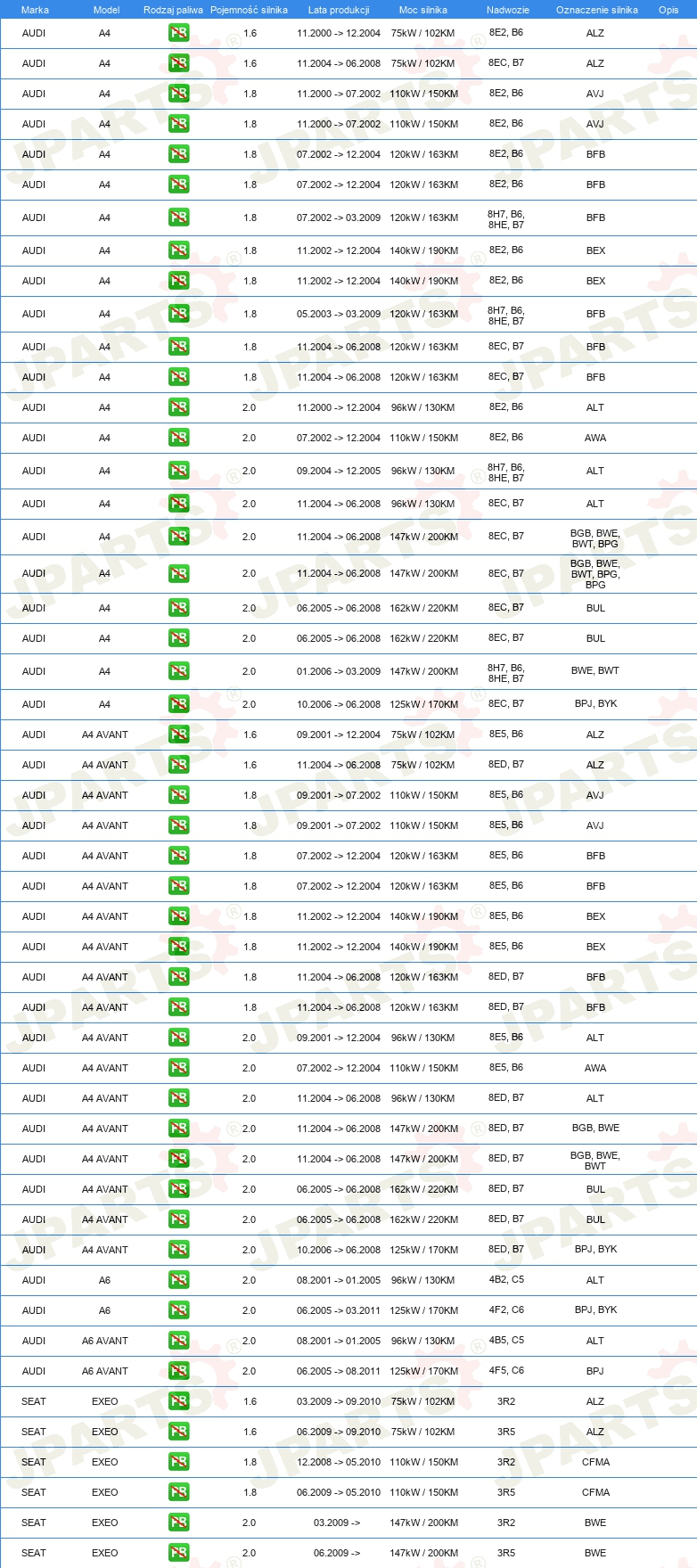Click date cell 03.2009 -> in SEAT row
Viewport: 697px width, 1568px height.
[x=337, y=1523]
